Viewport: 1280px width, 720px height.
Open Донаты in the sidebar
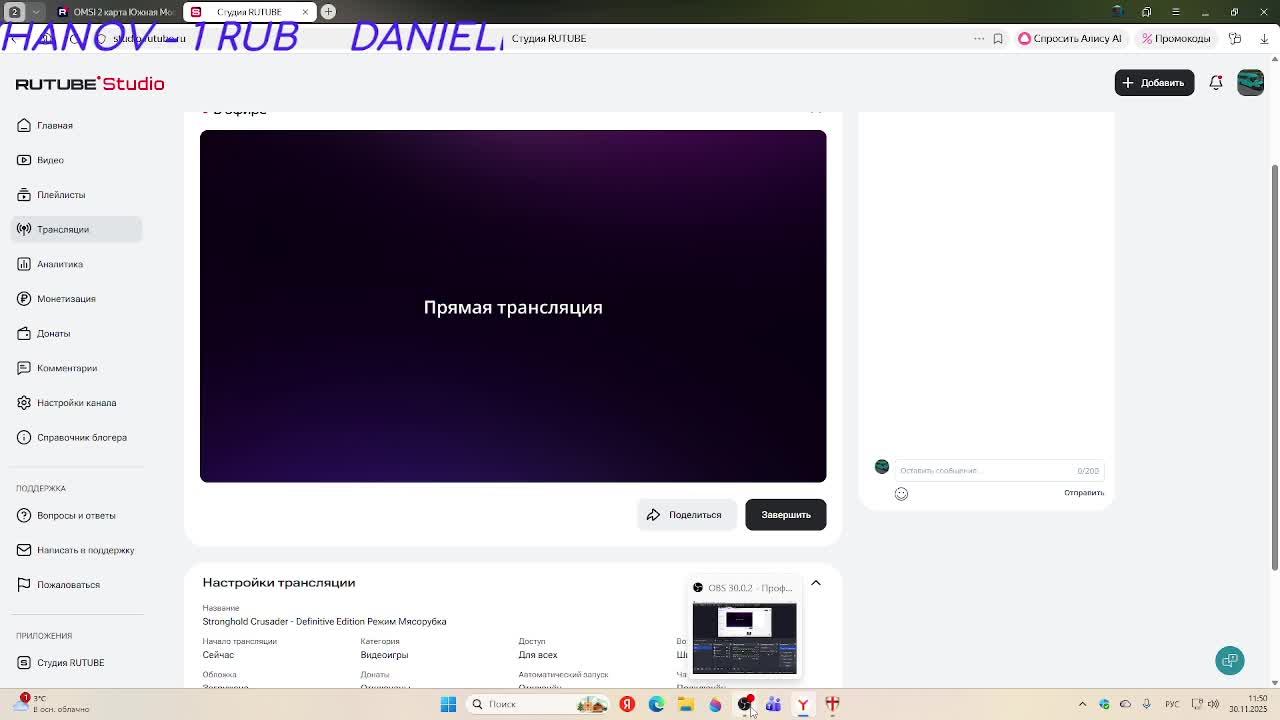[54, 333]
